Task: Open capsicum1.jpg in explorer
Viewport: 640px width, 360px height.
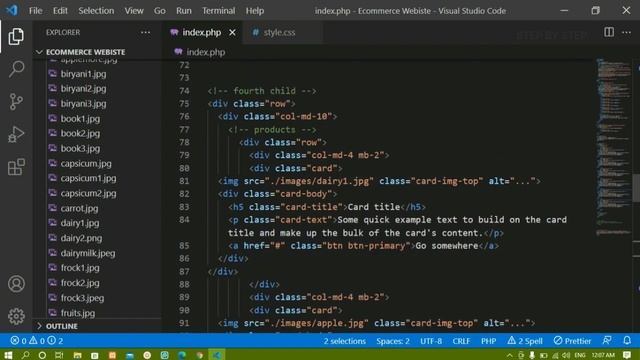Action: tap(88, 178)
